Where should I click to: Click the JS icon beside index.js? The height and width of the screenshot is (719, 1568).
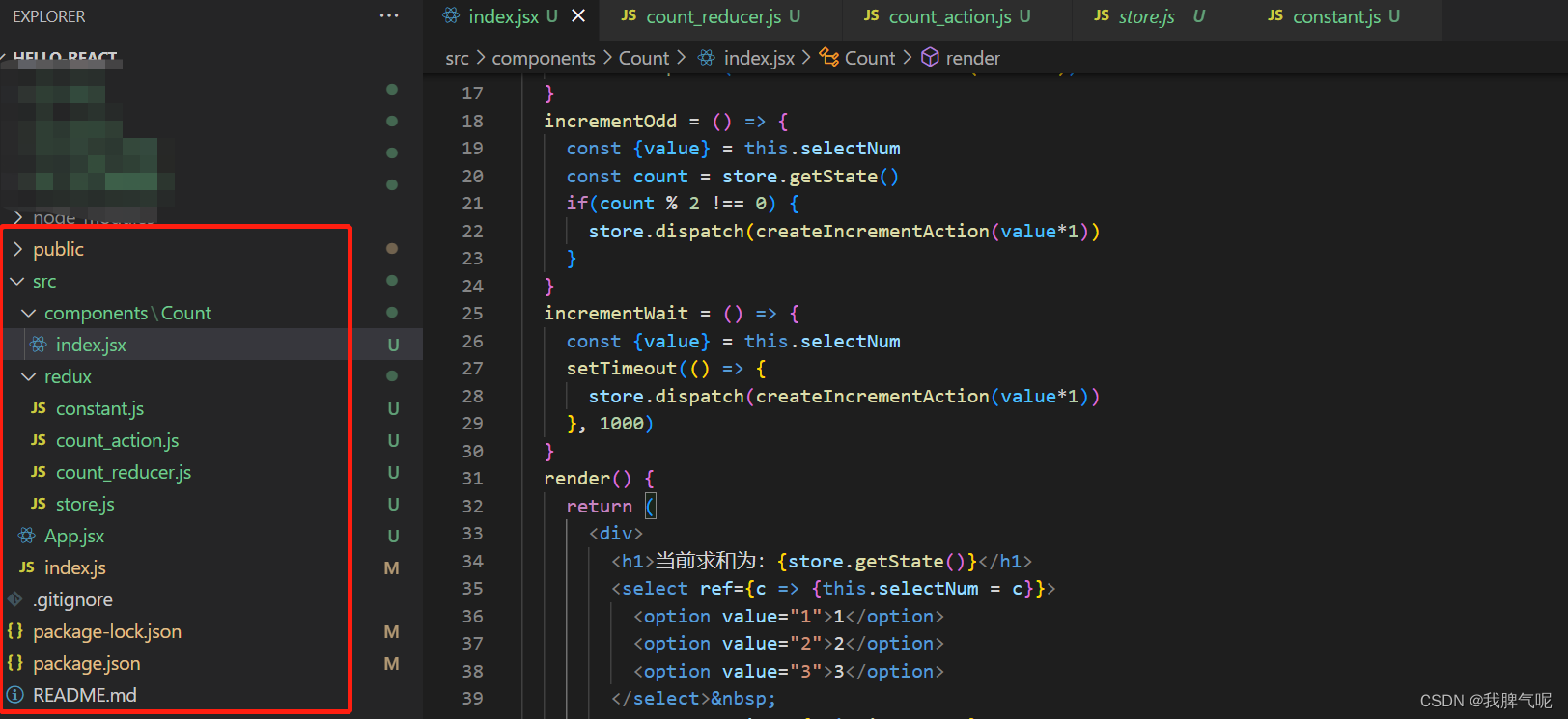[x=27, y=567]
